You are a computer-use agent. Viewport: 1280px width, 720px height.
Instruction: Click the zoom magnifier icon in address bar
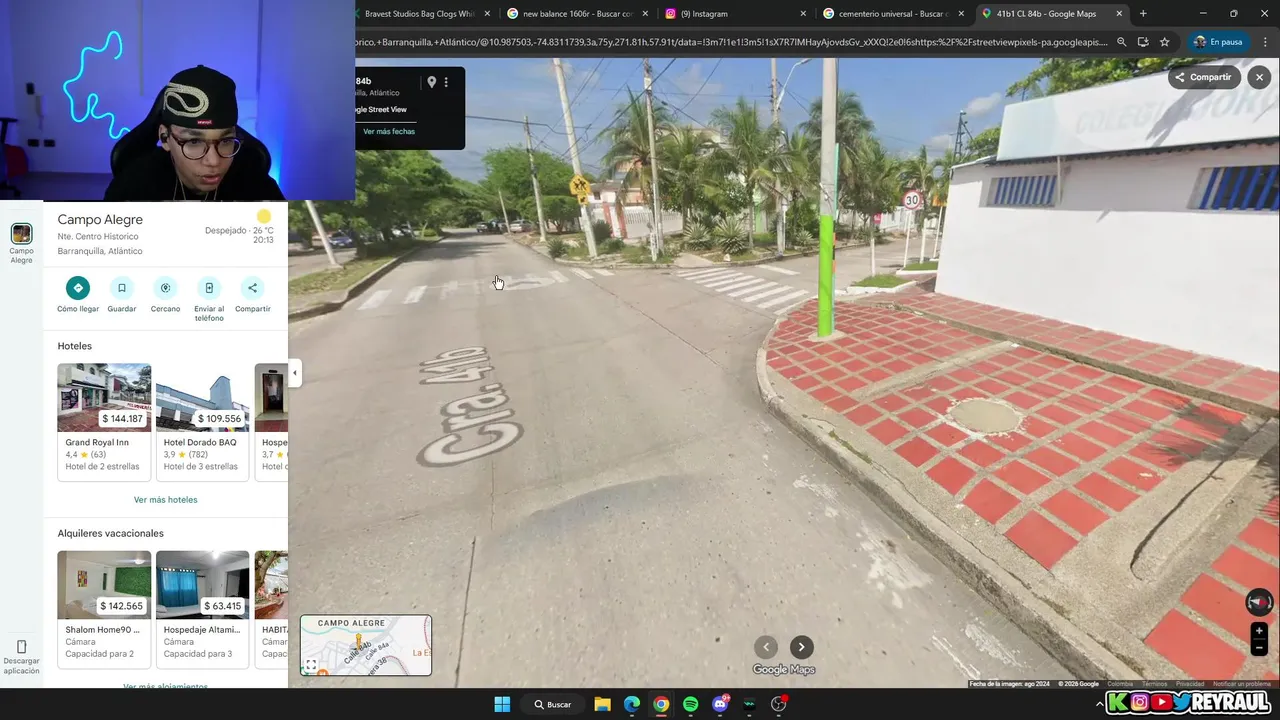coord(1121,42)
